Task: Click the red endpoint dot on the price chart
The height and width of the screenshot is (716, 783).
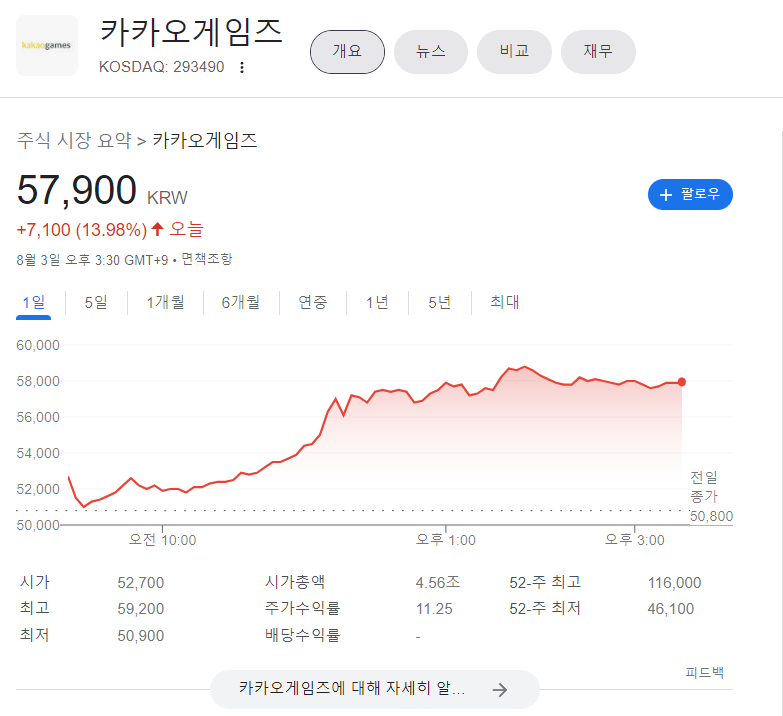Action: tap(682, 382)
